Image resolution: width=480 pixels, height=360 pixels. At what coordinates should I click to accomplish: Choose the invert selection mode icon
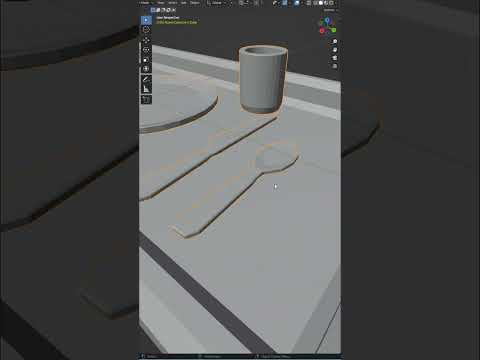pos(168,10)
